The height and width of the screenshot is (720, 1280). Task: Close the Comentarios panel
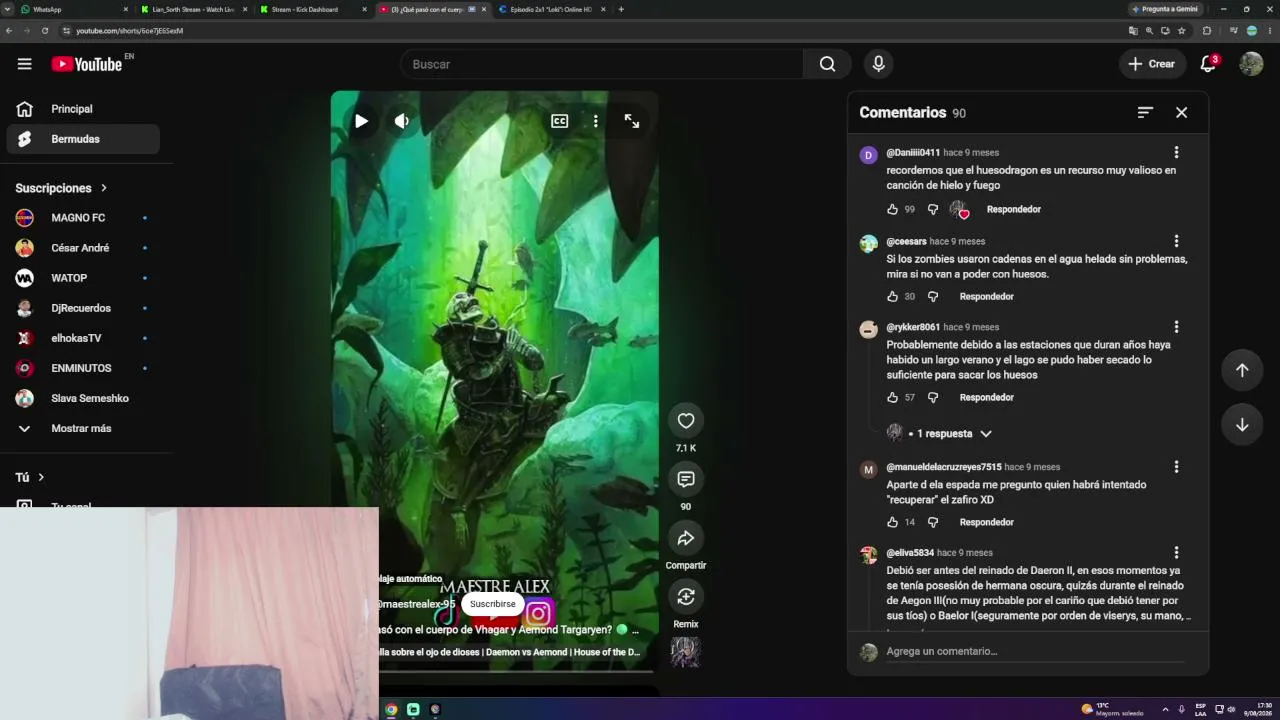(1181, 113)
